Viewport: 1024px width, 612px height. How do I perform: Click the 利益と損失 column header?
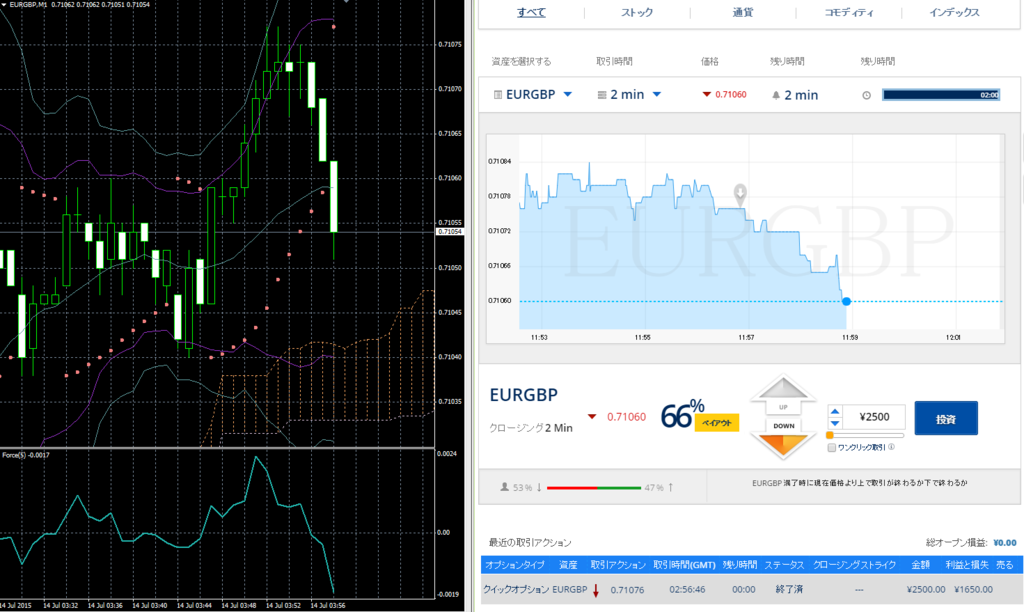(x=967, y=565)
